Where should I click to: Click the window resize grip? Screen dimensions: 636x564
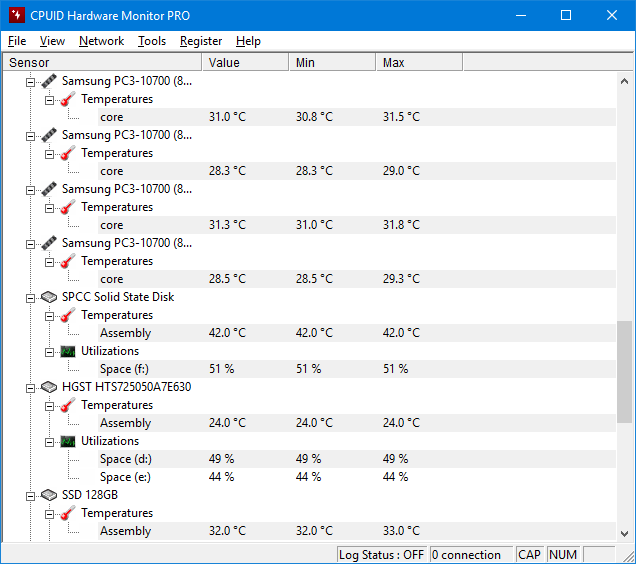(628, 556)
